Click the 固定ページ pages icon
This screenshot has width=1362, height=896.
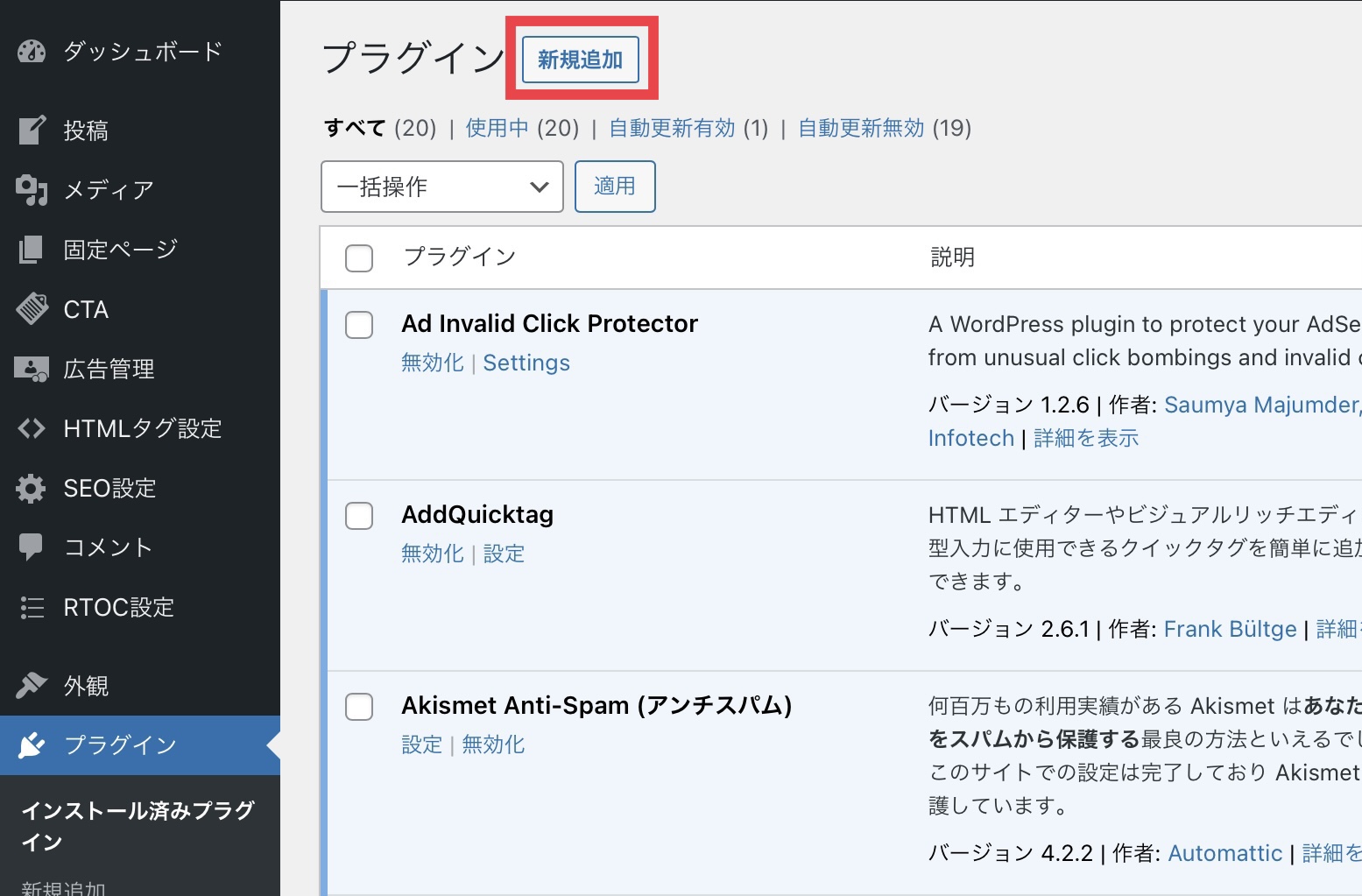point(32,250)
